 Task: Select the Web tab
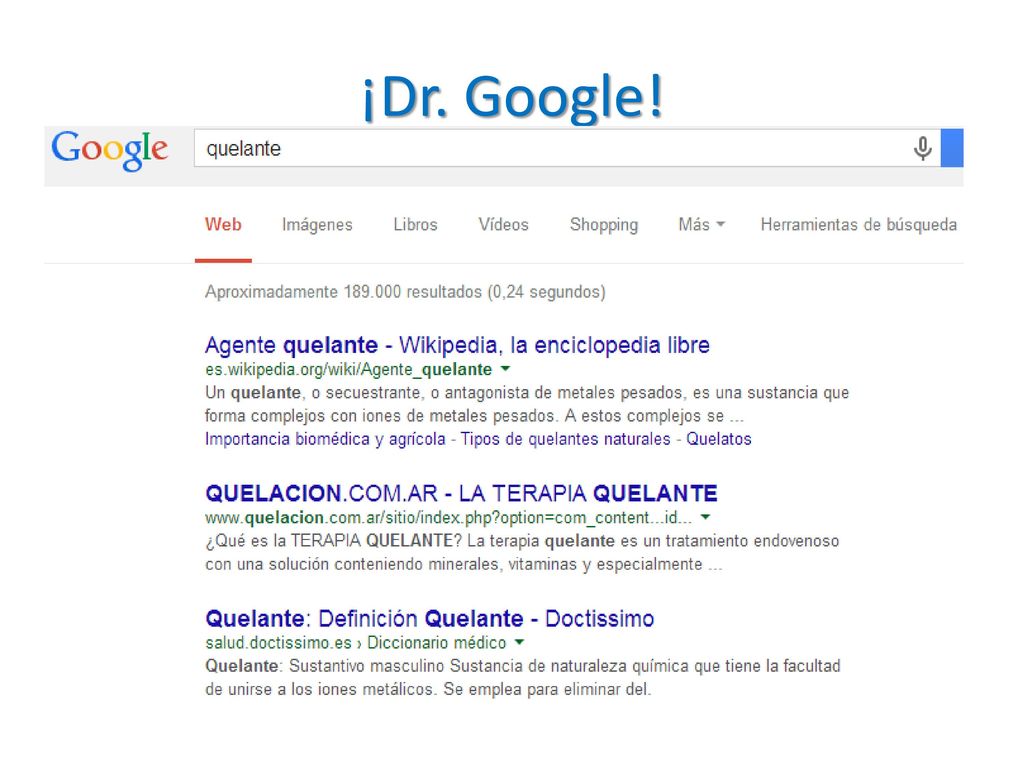223,225
